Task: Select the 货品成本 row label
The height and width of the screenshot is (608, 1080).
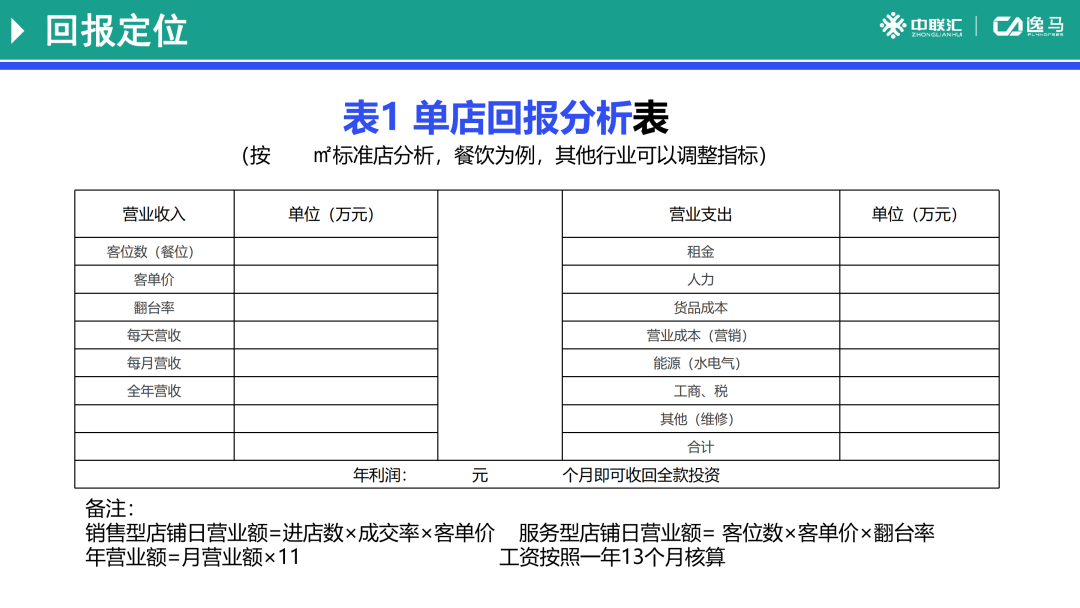Action: tap(702, 307)
